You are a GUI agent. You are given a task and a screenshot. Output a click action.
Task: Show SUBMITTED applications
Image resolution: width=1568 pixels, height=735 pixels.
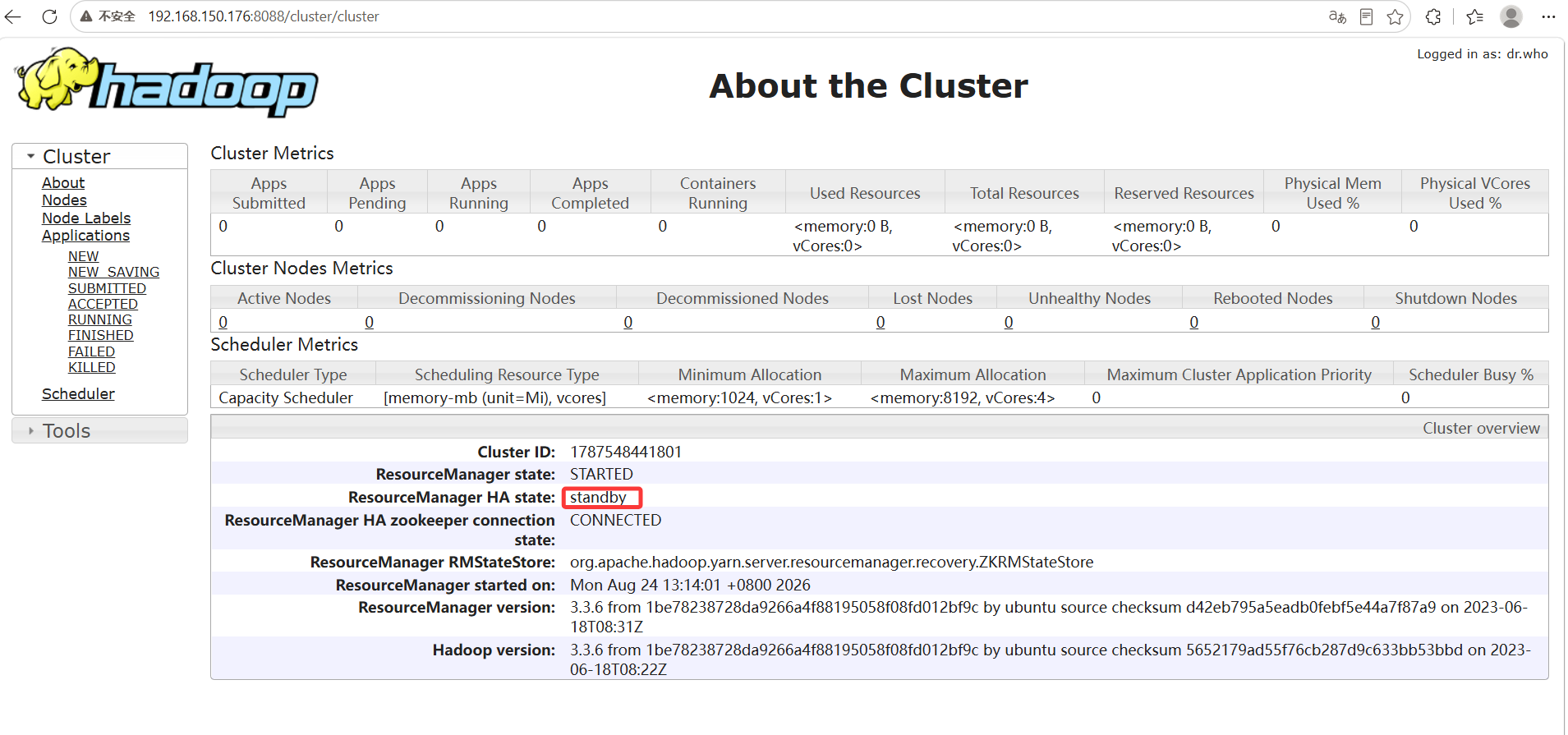[x=107, y=288]
